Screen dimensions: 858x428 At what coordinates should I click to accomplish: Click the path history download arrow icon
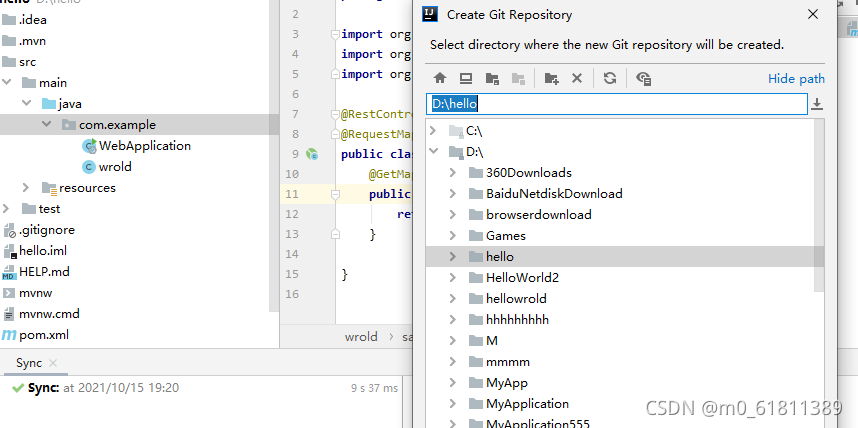[816, 104]
